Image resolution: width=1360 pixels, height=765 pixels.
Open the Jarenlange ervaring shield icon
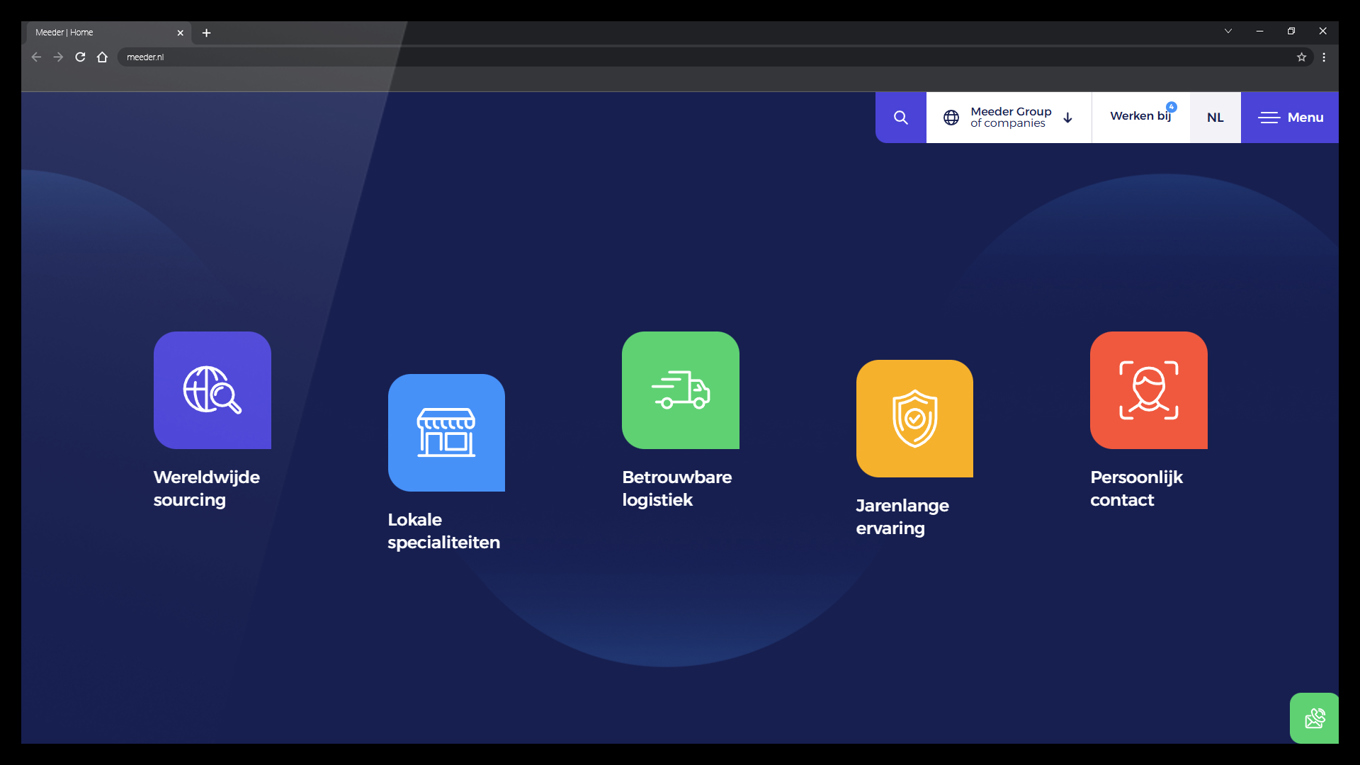click(914, 418)
